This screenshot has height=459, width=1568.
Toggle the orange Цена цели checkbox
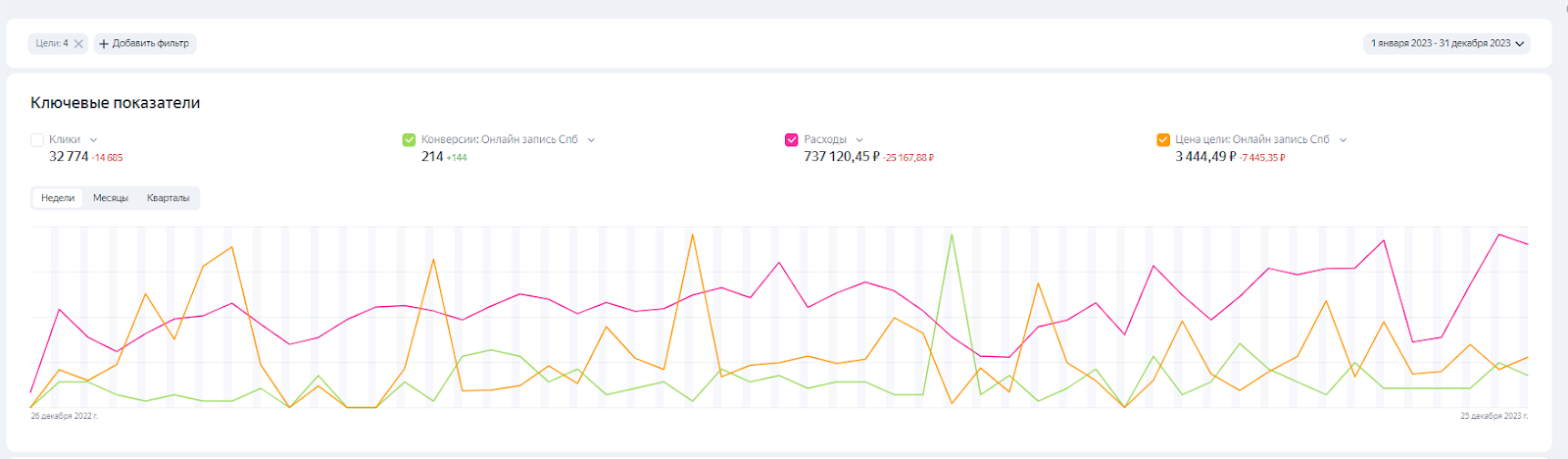click(1163, 140)
